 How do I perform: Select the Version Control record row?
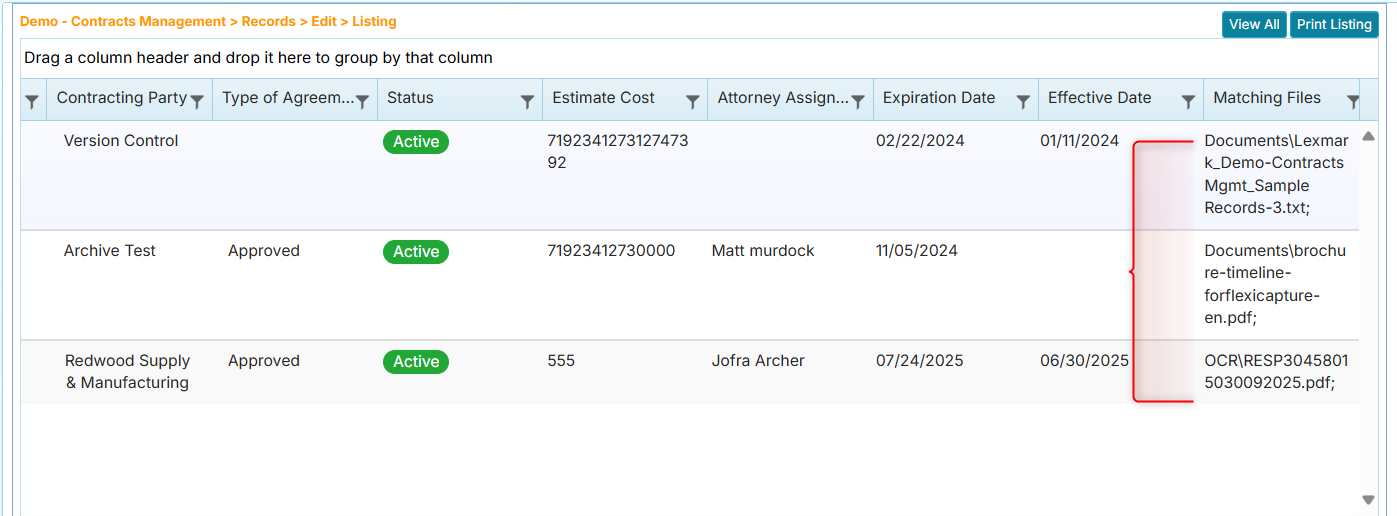pos(121,141)
